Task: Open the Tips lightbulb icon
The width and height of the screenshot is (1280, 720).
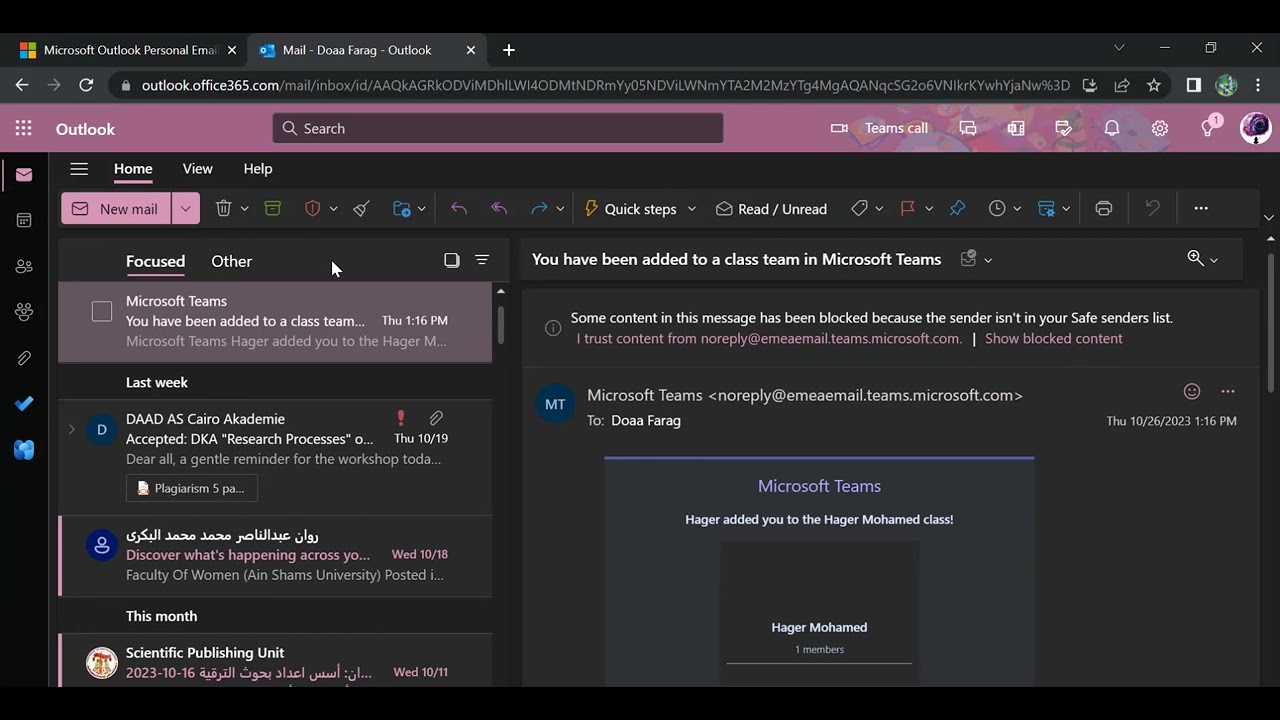Action: pos(1208,128)
